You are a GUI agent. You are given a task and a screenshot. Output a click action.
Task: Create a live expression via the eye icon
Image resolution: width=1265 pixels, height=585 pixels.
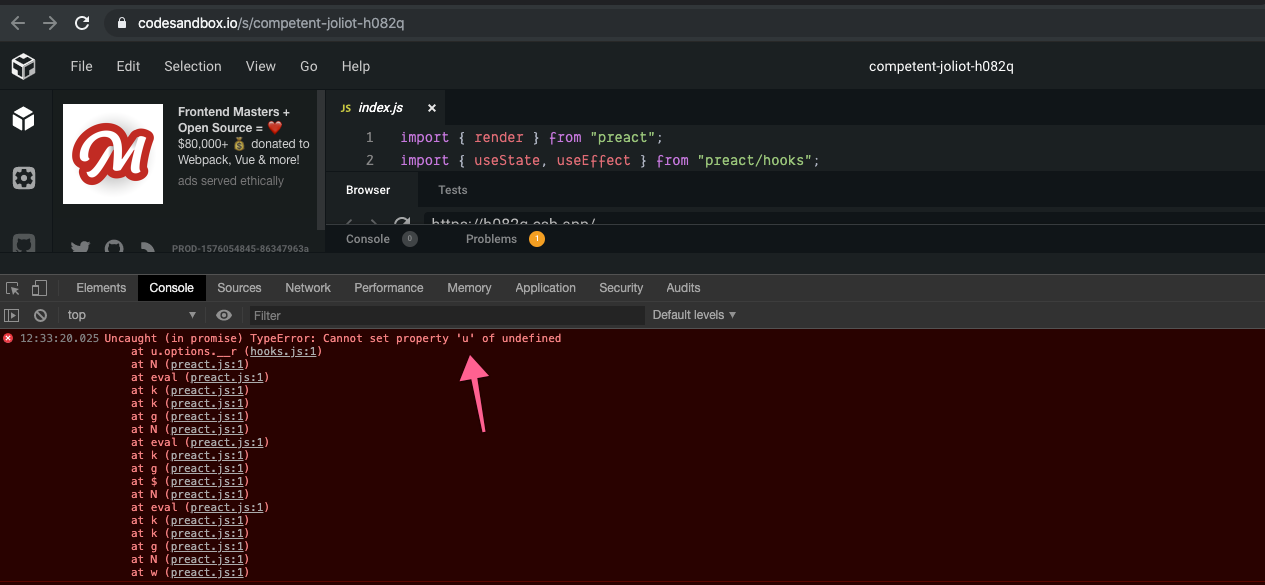click(x=224, y=314)
